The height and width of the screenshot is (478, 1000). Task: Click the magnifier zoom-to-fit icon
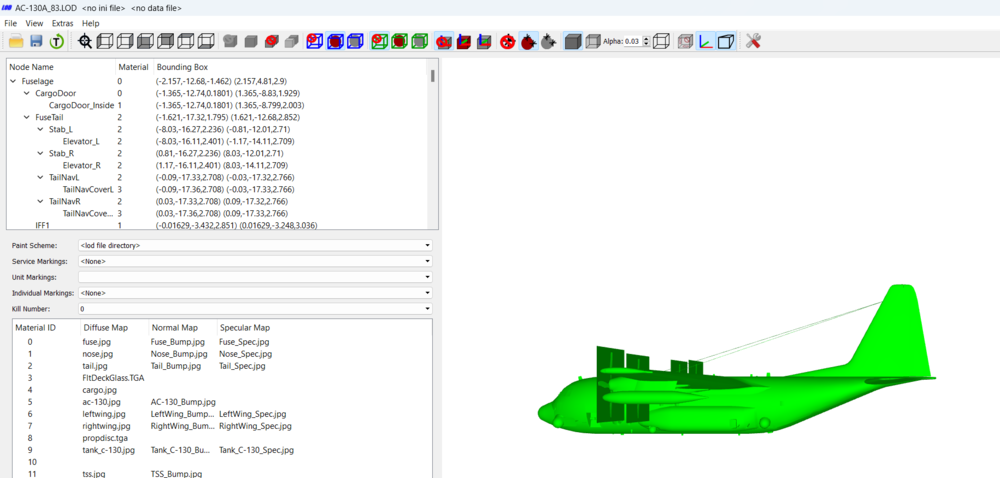point(85,41)
